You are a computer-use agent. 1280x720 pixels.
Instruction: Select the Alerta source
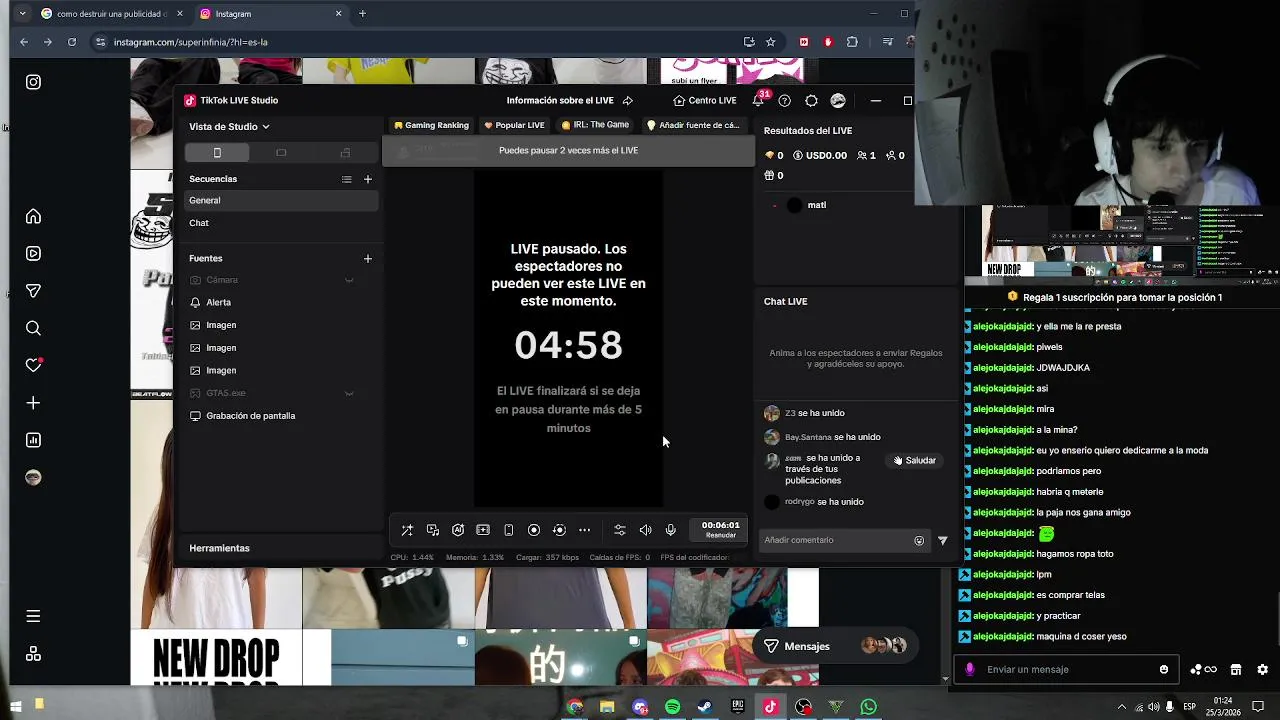click(x=281, y=302)
